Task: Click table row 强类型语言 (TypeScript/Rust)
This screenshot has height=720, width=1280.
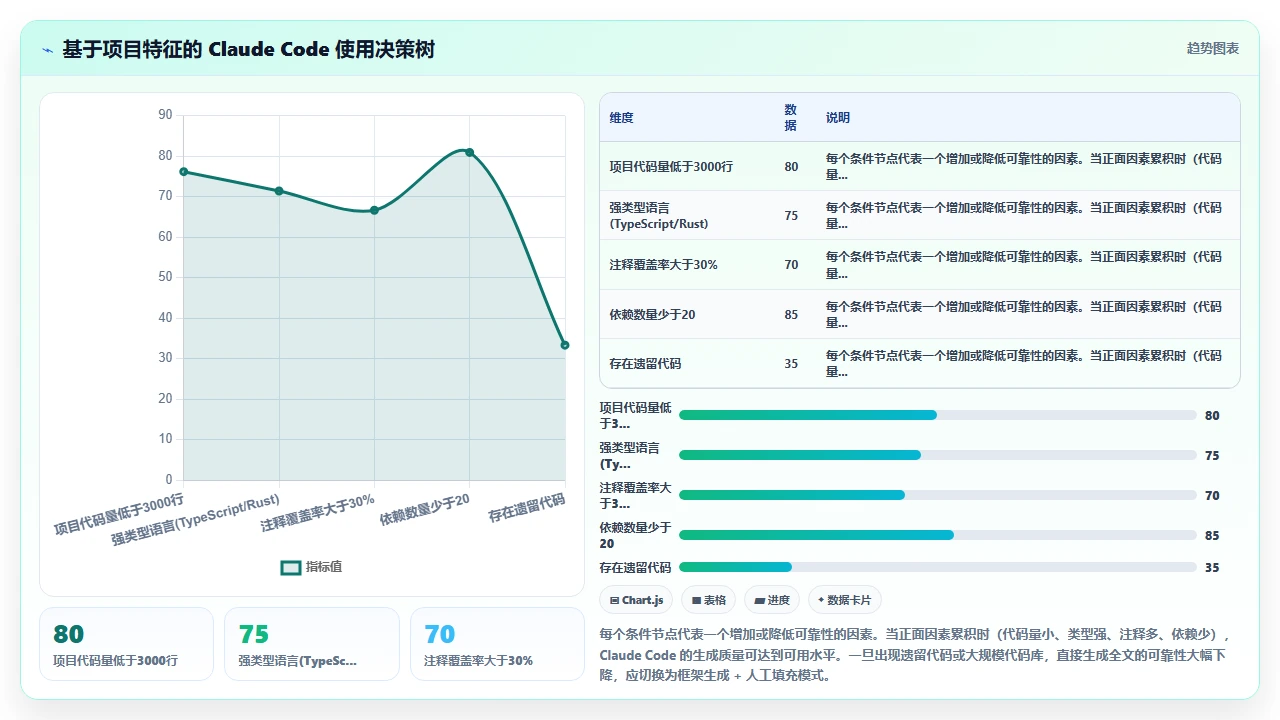Action: coord(919,216)
